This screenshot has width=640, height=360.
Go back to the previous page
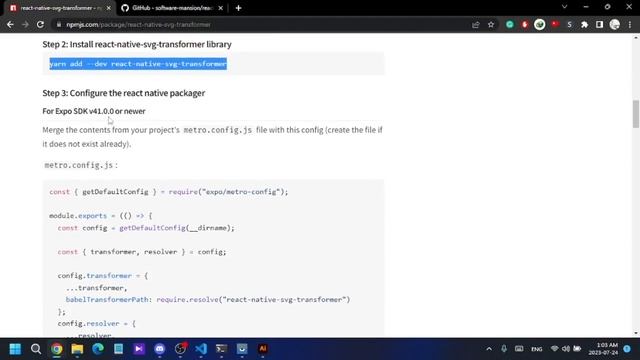(10, 24)
